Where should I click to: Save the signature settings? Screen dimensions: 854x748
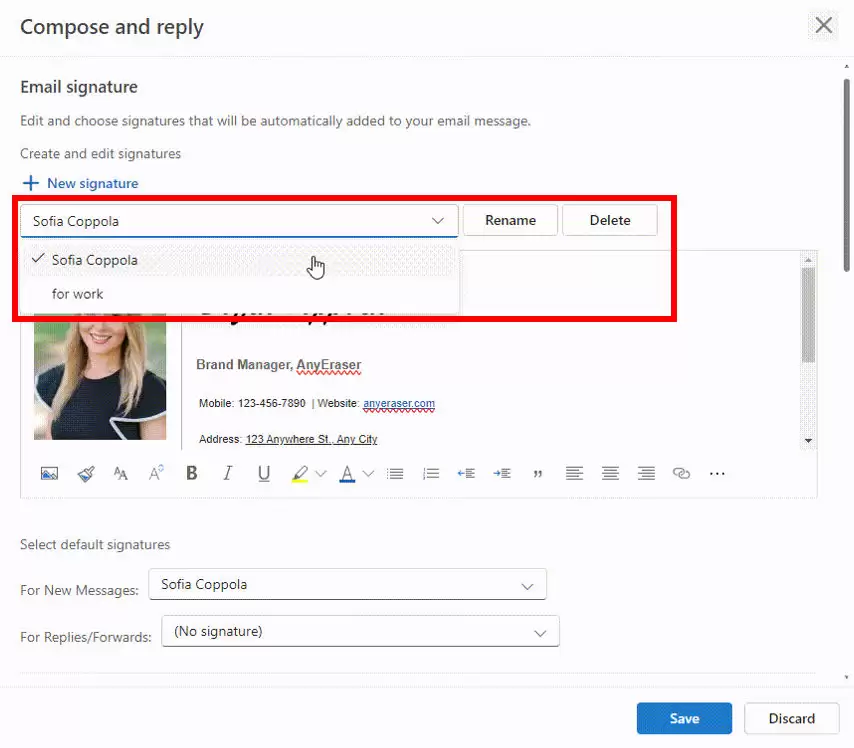pyautogui.click(x=684, y=718)
